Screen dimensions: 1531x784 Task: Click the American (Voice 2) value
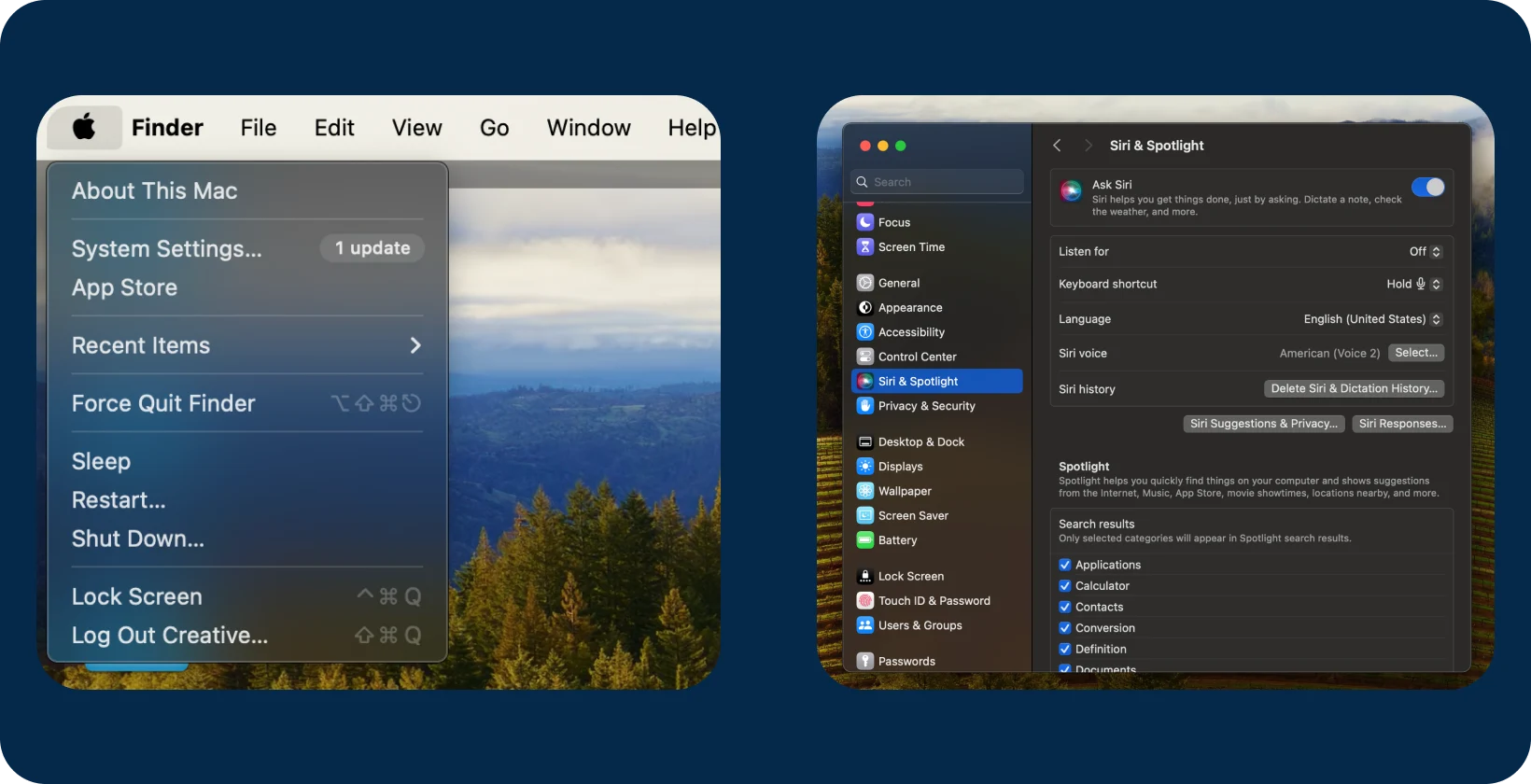coord(1329,354)
